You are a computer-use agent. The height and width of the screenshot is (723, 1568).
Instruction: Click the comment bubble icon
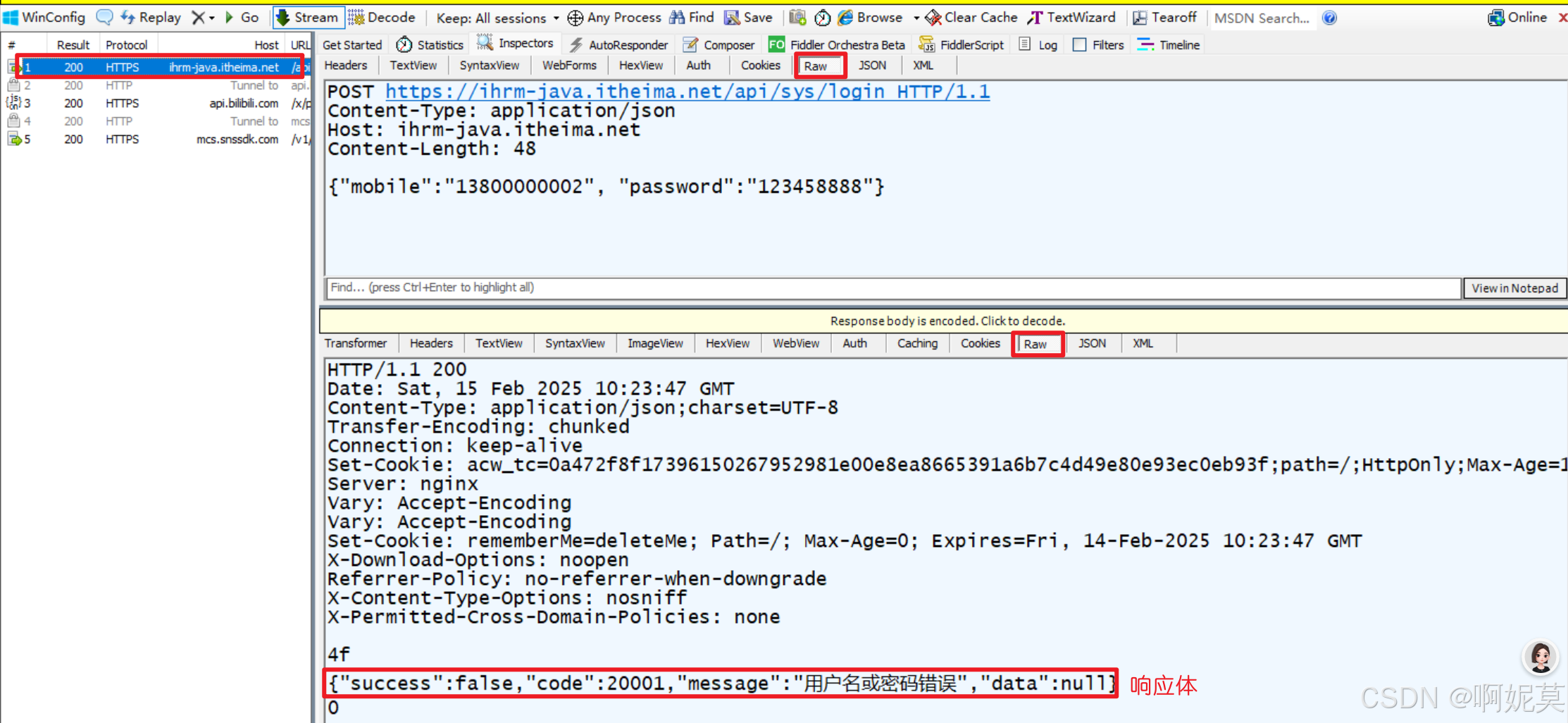click(x=104, y=18)
